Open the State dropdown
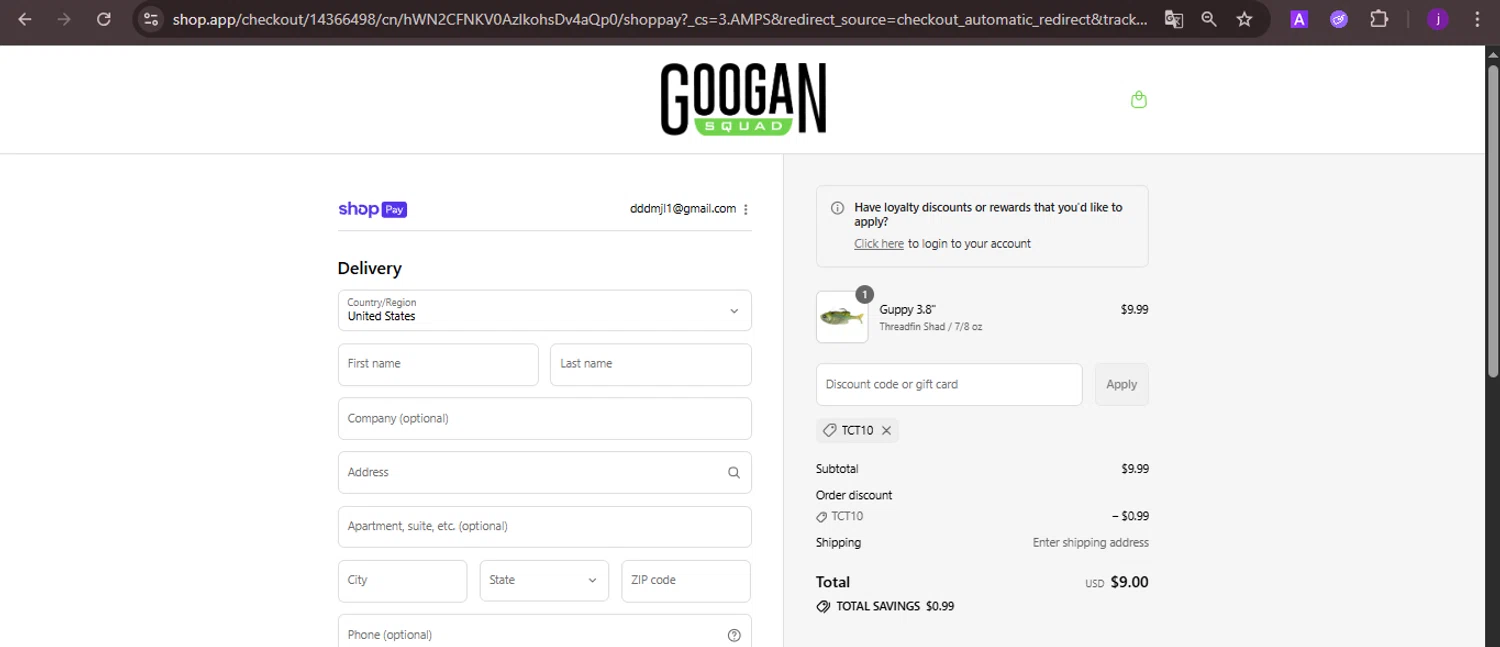Screen dimensions: 1500x647 point(544,580)
